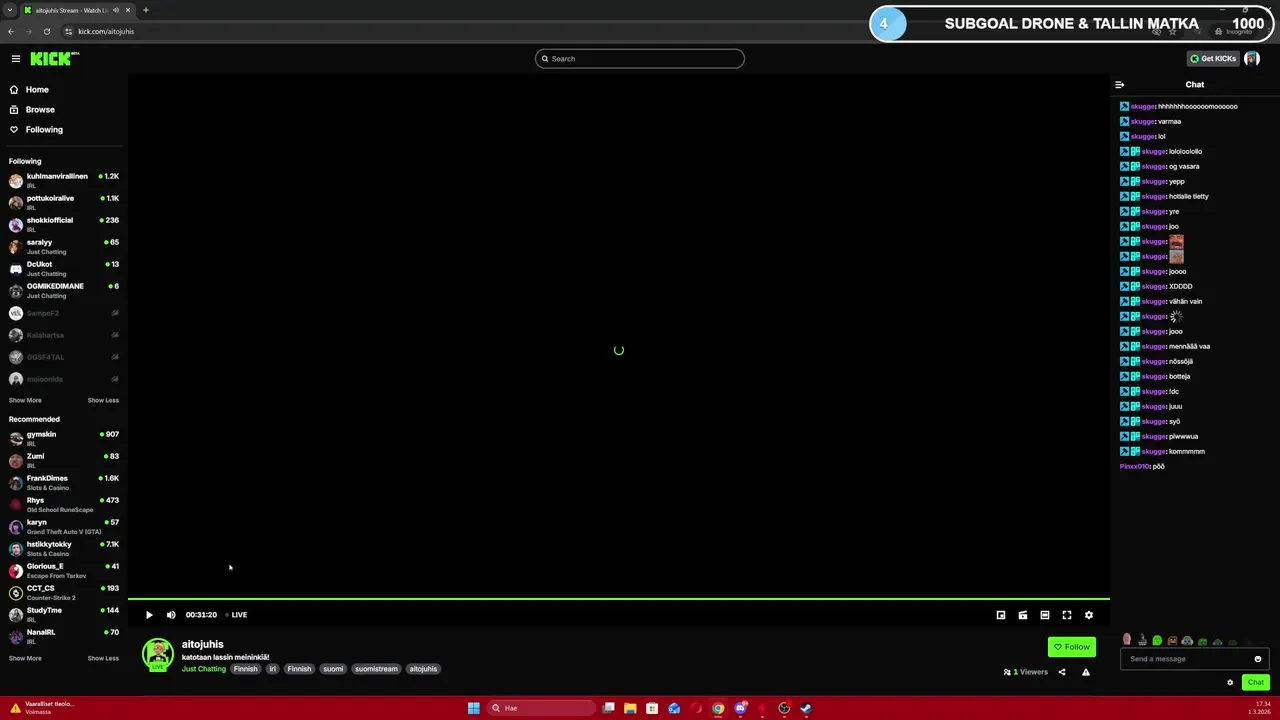This screenshot has width=1280, height=720.
Task: Jump to LIVE indicator in player
Action: pos(237,615)
